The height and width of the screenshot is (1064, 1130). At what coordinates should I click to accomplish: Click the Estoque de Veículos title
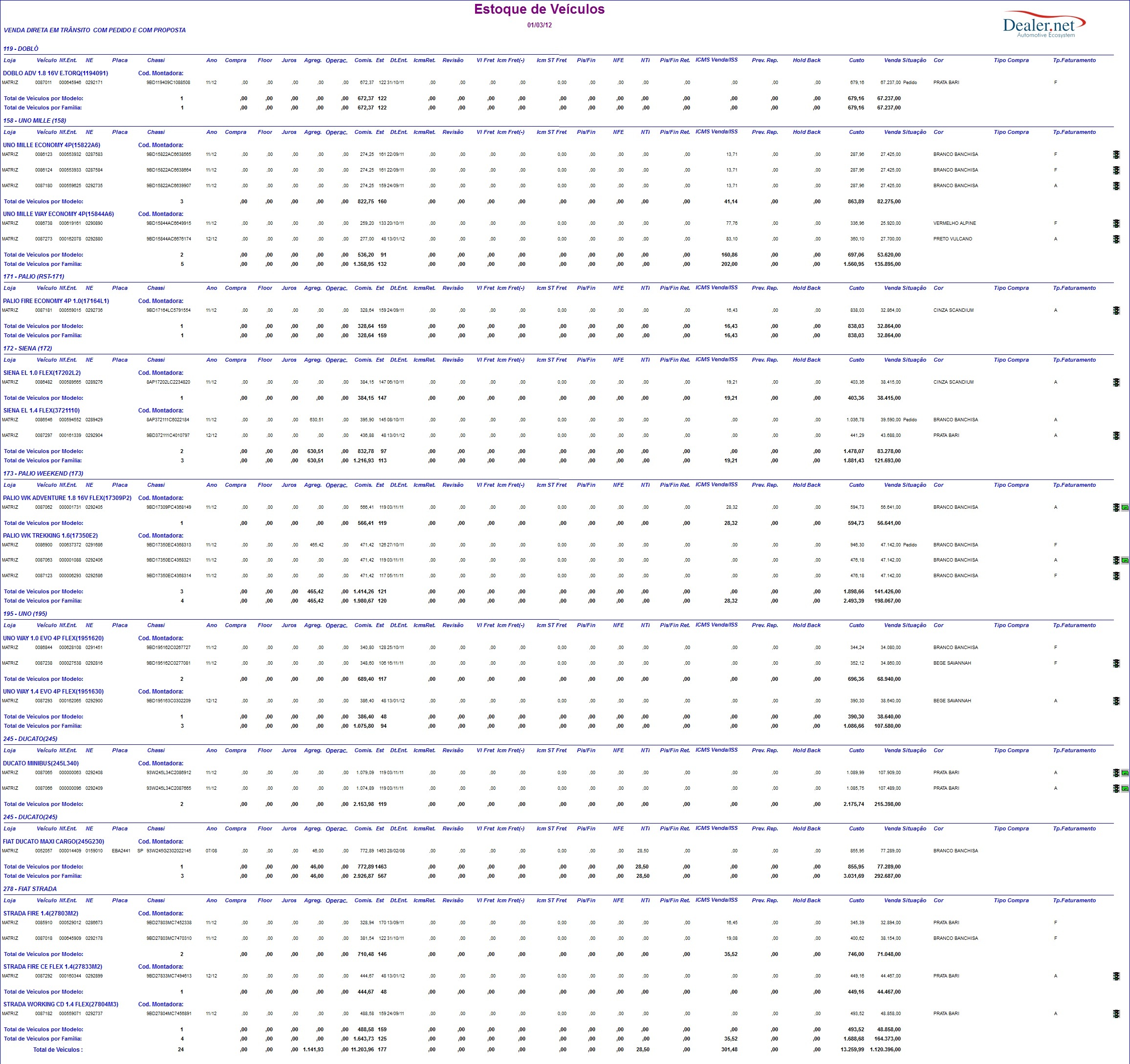point(539,9)
